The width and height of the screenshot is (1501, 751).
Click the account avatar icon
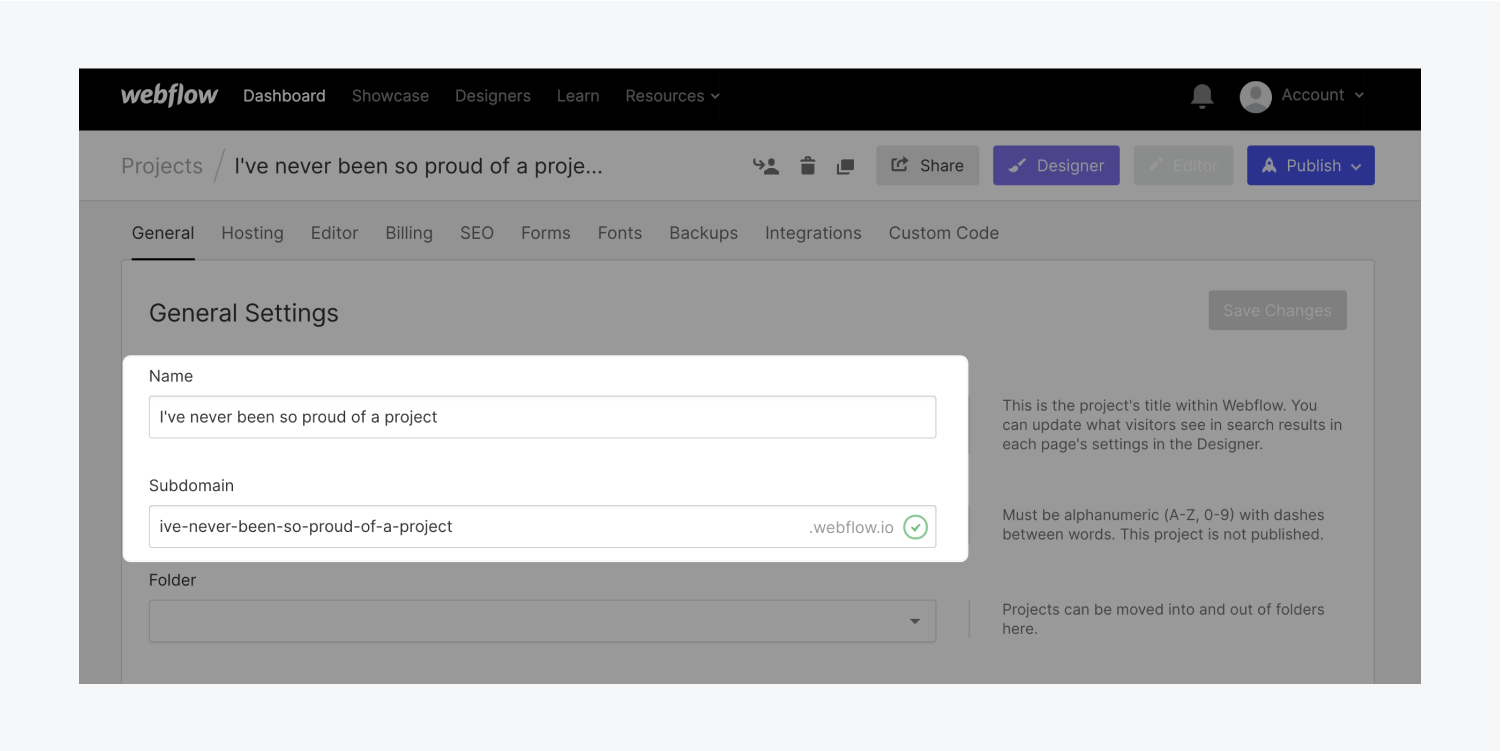pyautogui.click(x=1255, y=96)
